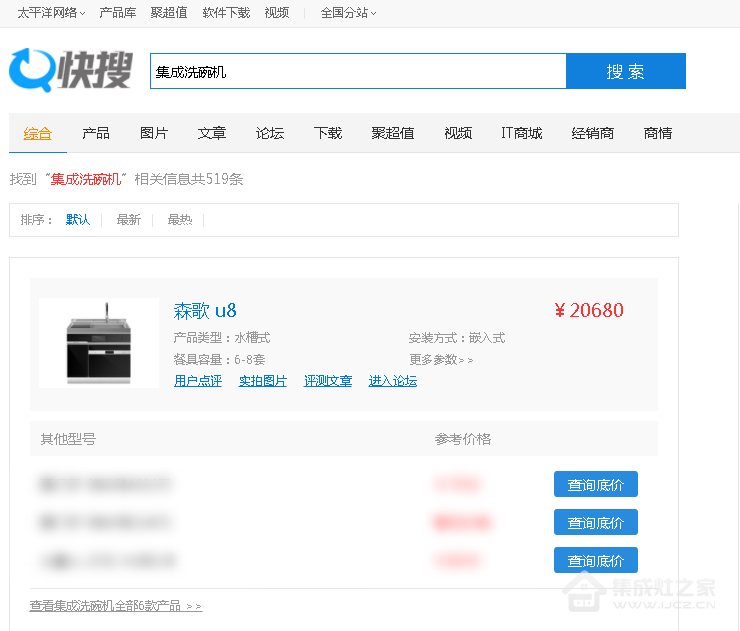Switch to the 视频 results tab

458,134
